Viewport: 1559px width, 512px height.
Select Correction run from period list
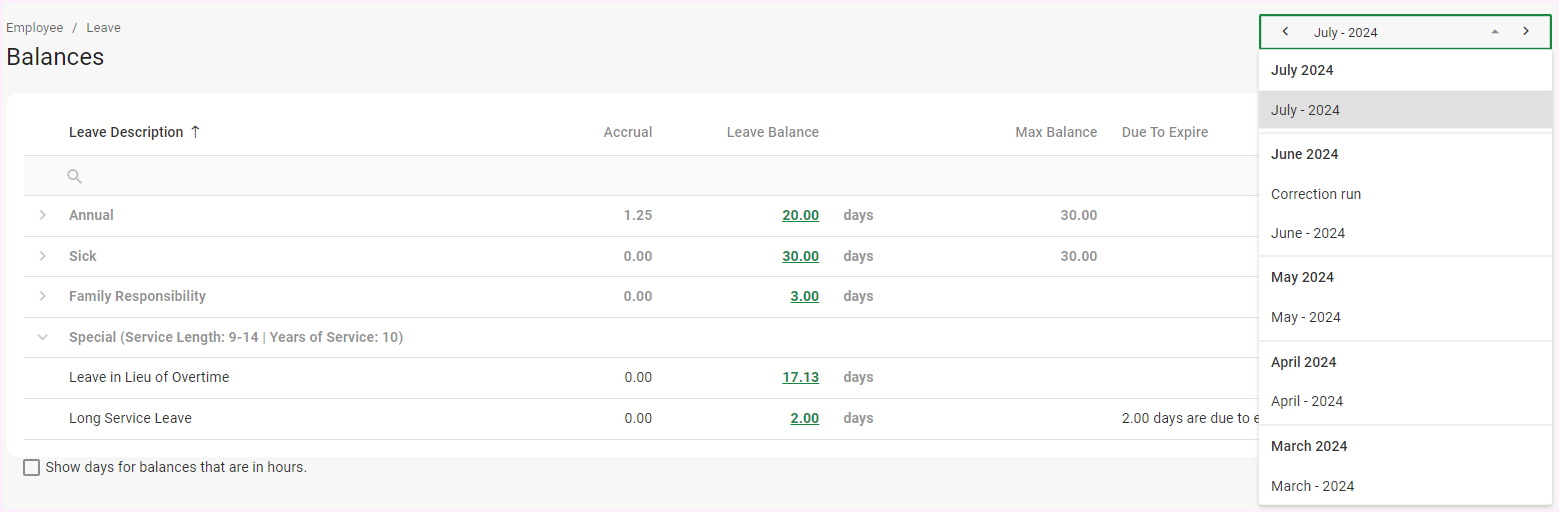click(x=1315, y=194)
